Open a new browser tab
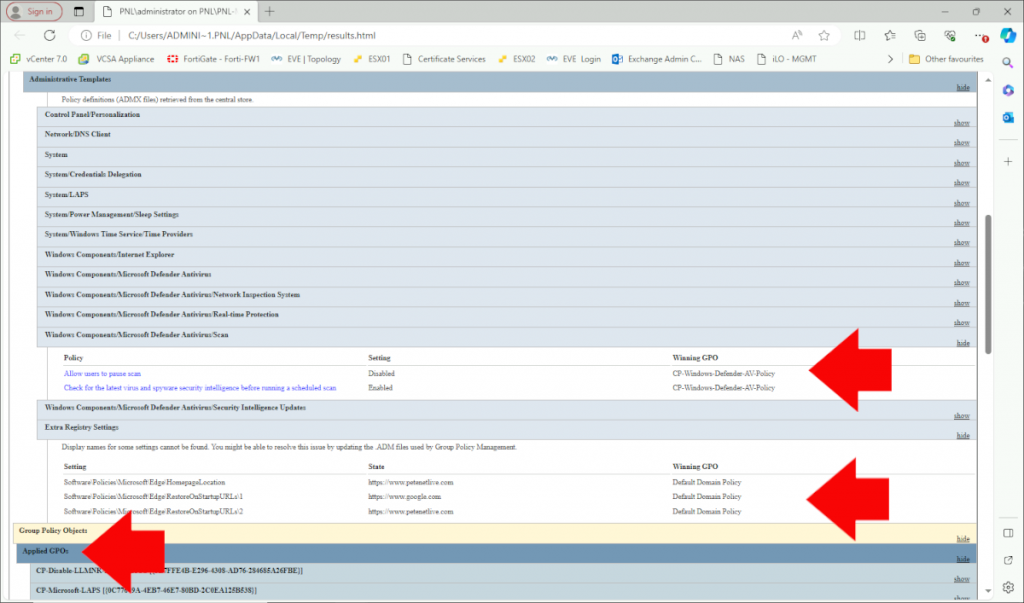Viewport: 1024px width, 603px height. (270, 11)
